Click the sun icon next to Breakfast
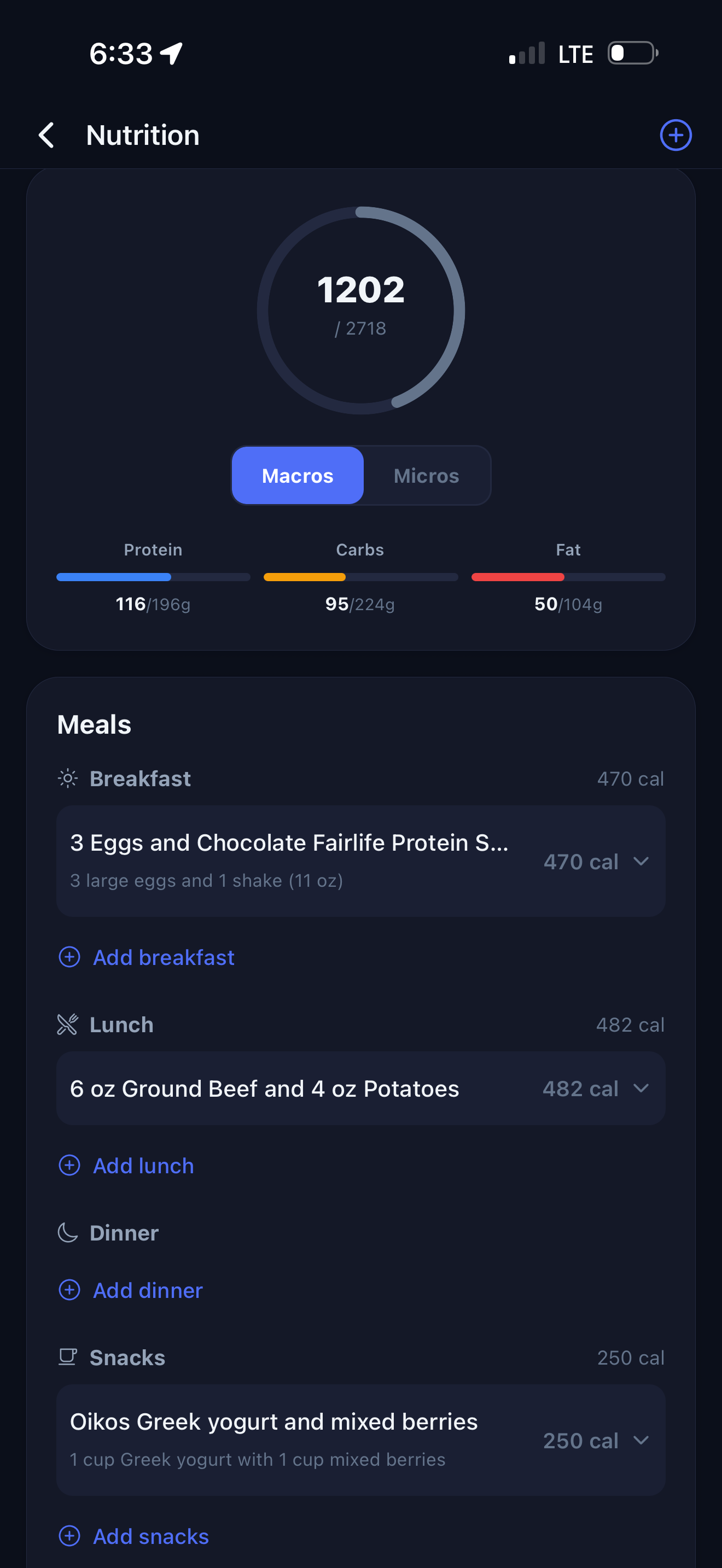This screenshot has width=722, height=1568. point(67,778)
